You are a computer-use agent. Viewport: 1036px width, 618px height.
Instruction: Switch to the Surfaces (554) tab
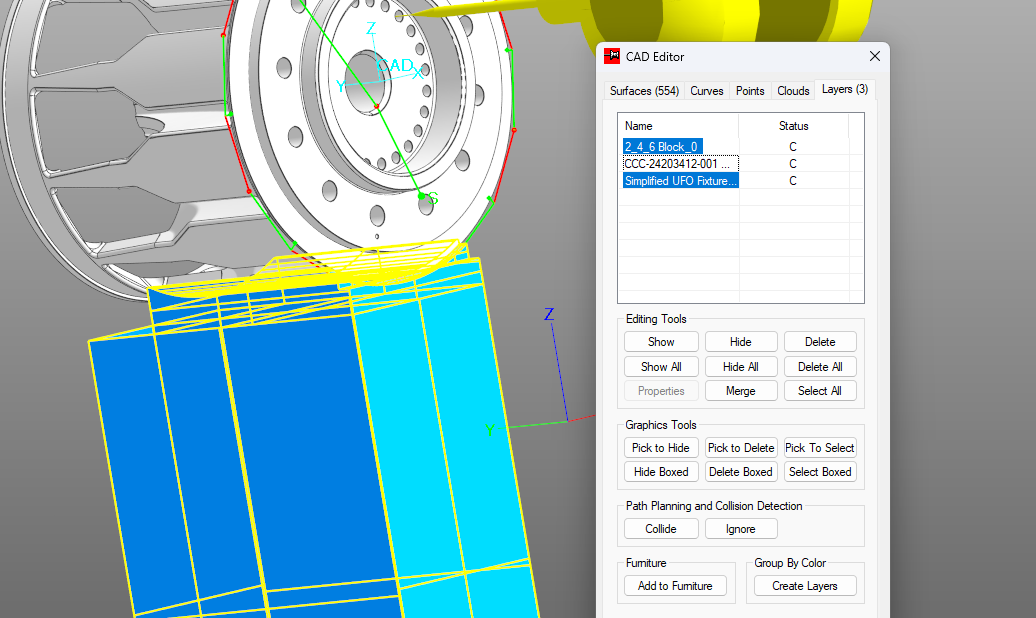pyautogui.click(x=644, y=91)
